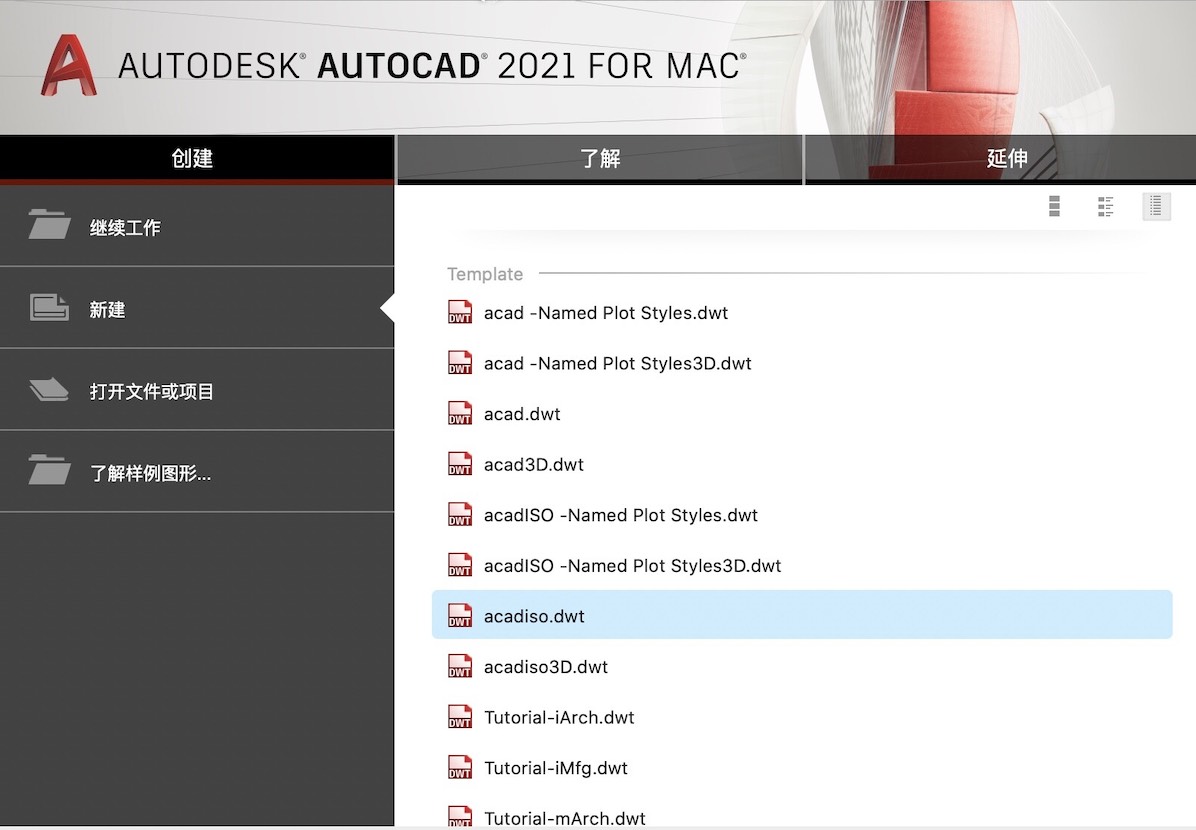The height and width of the screenshot is (830, 1196).
Task: Open the 延伸 tab
Action: [1001, 159]
